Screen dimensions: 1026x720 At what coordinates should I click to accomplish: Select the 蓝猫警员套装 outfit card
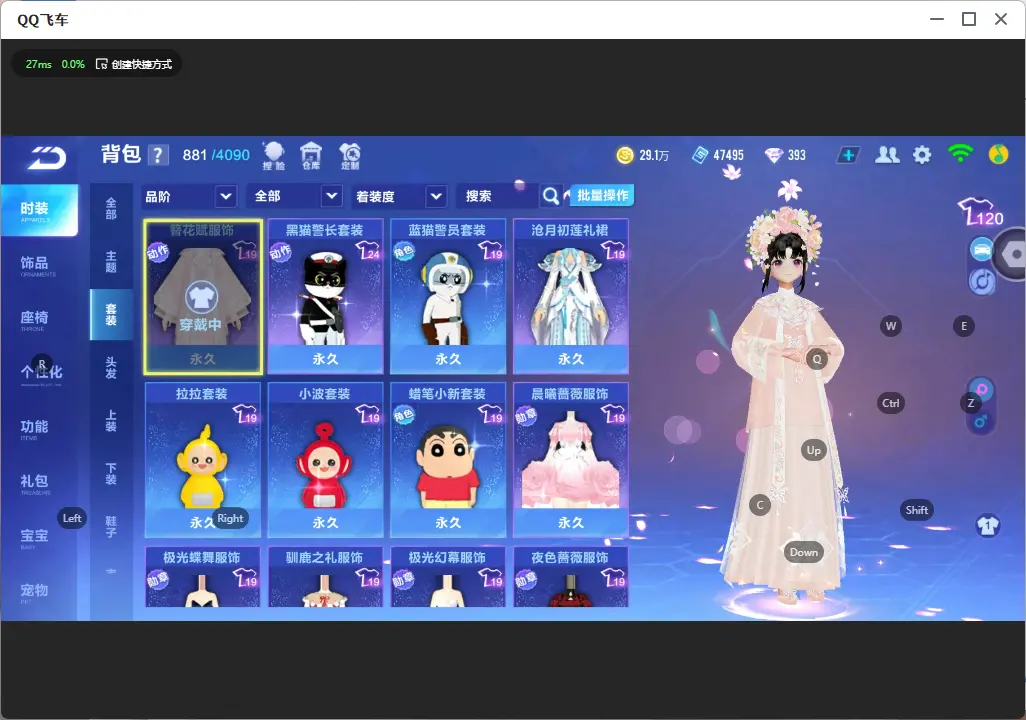pos(448,297)
